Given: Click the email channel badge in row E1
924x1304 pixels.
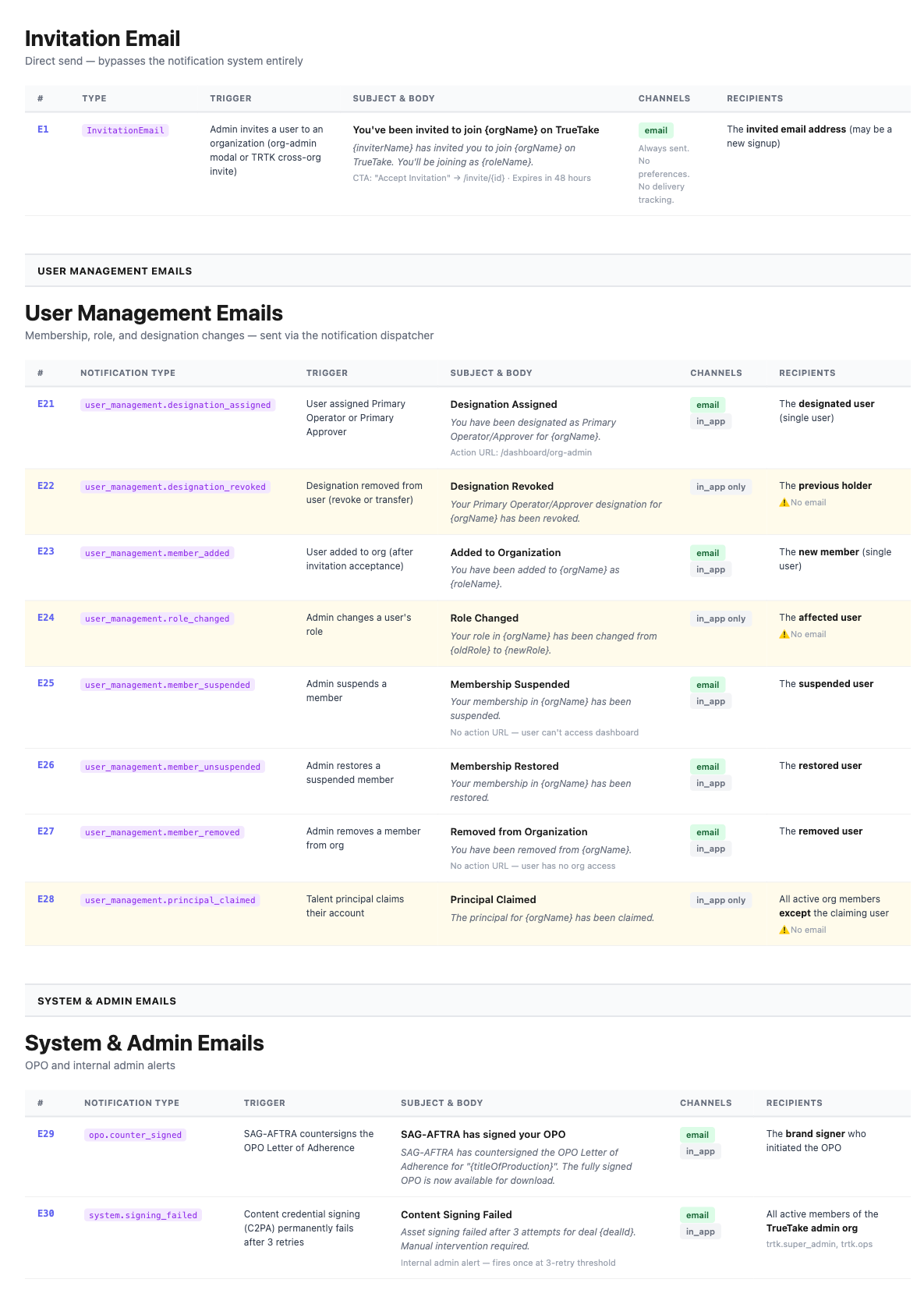Looking at the screenshot, I should 656,130.
